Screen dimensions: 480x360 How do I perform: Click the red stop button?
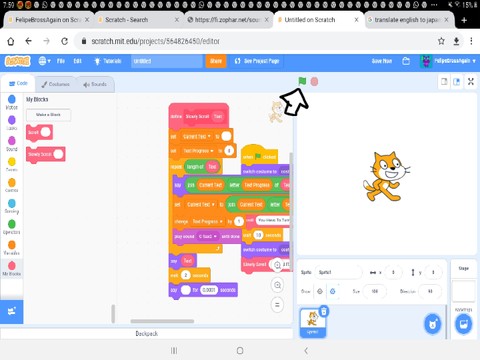click(x=314, y=81)
